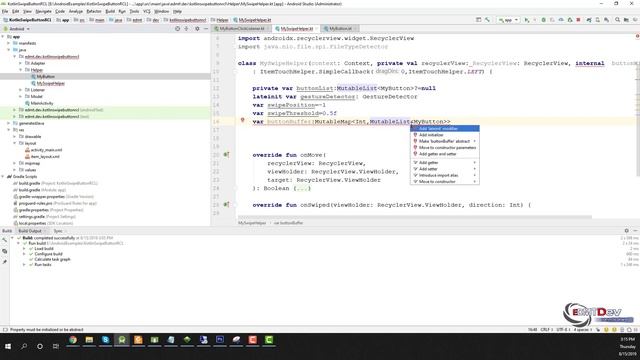Click the green Camtasia taskbar icon
Image resolution: width=640 pixels, height=360 pixels.
[269, 340]
